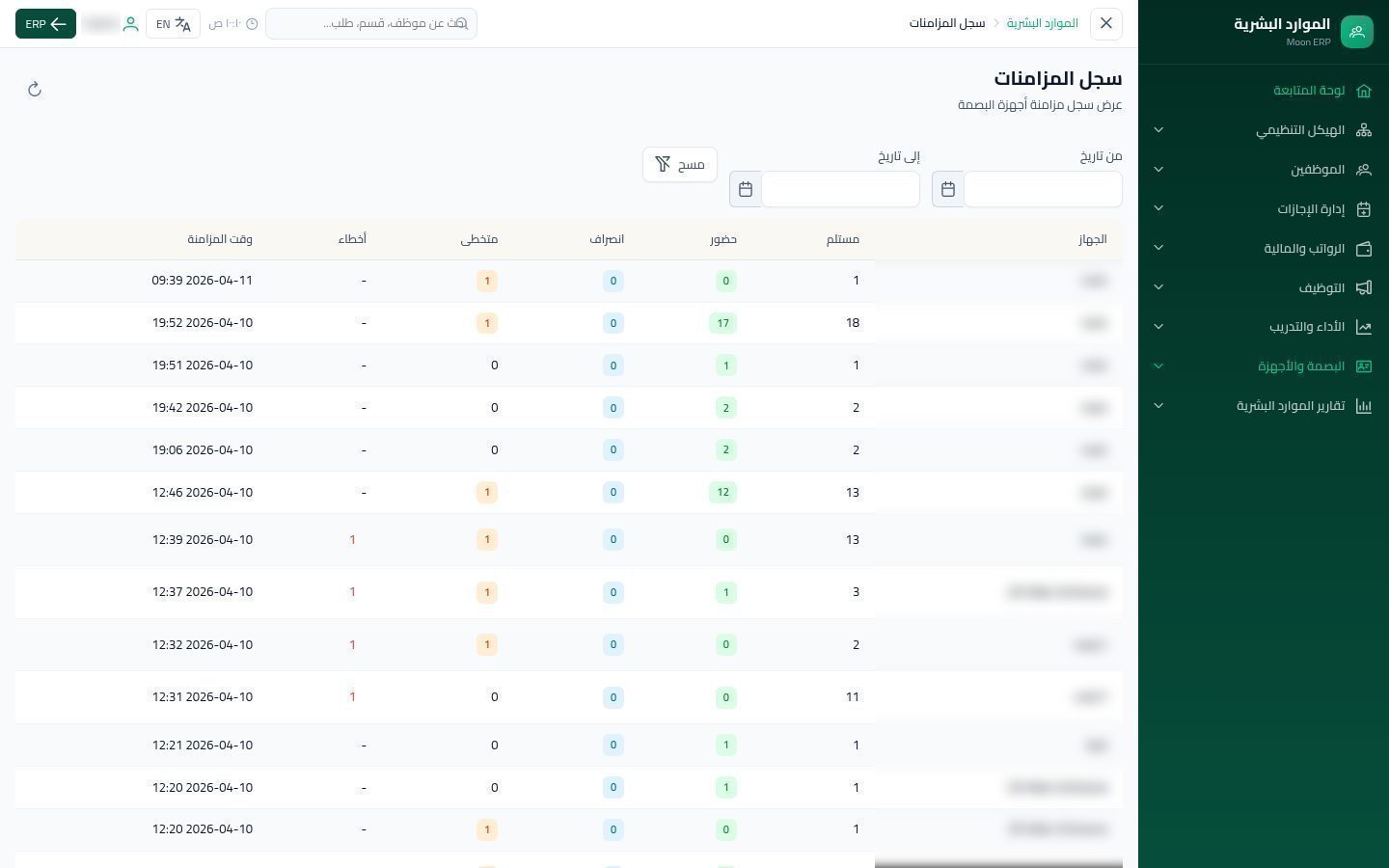Click the مستلم column header

pyautogui.click(x=843, y=239)
